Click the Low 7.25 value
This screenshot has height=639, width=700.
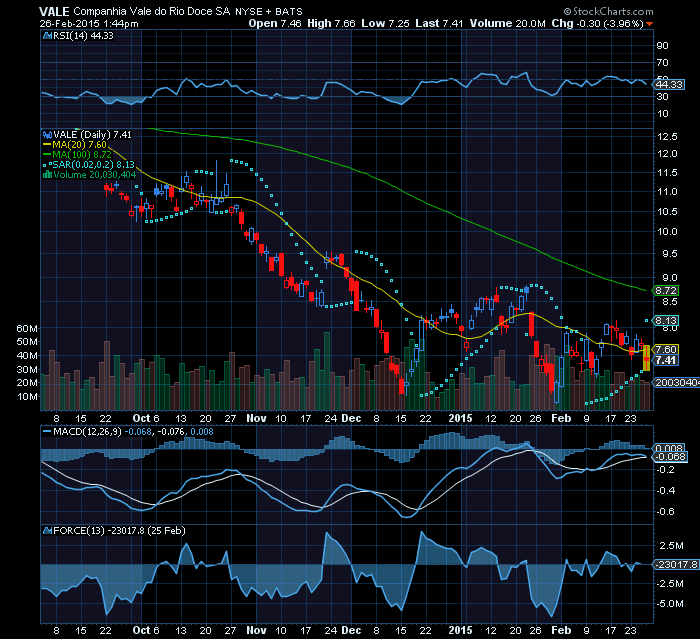pos(385,23)
